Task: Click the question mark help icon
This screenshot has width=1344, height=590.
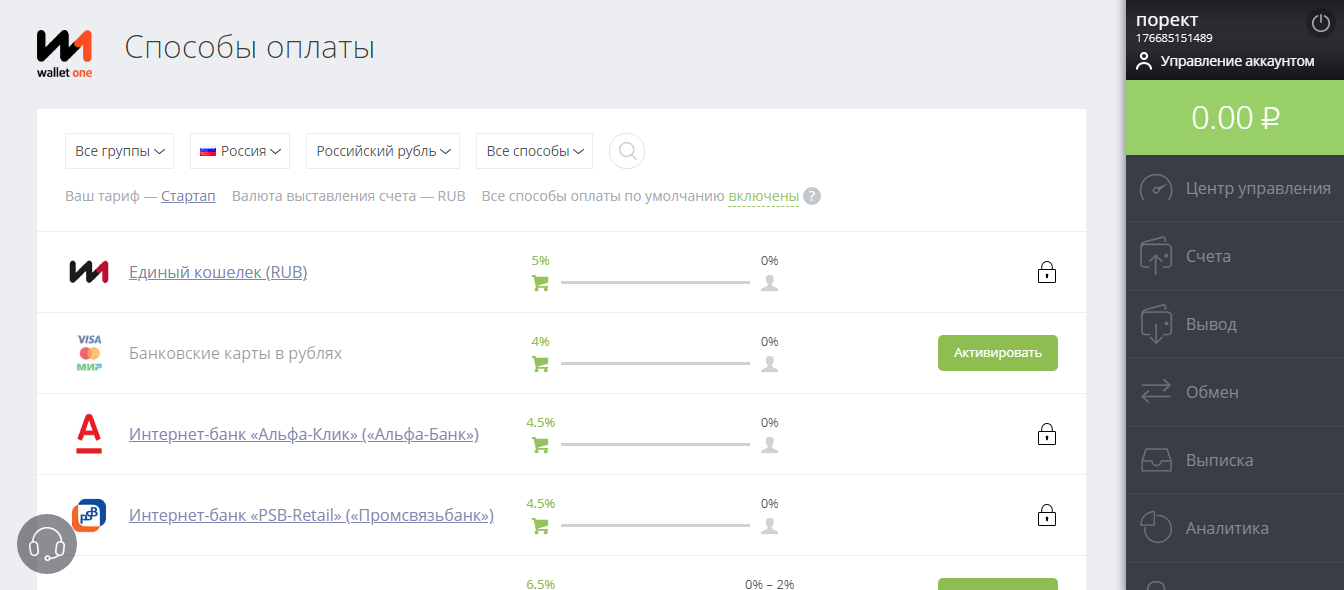Action: [x=812, y=196]
